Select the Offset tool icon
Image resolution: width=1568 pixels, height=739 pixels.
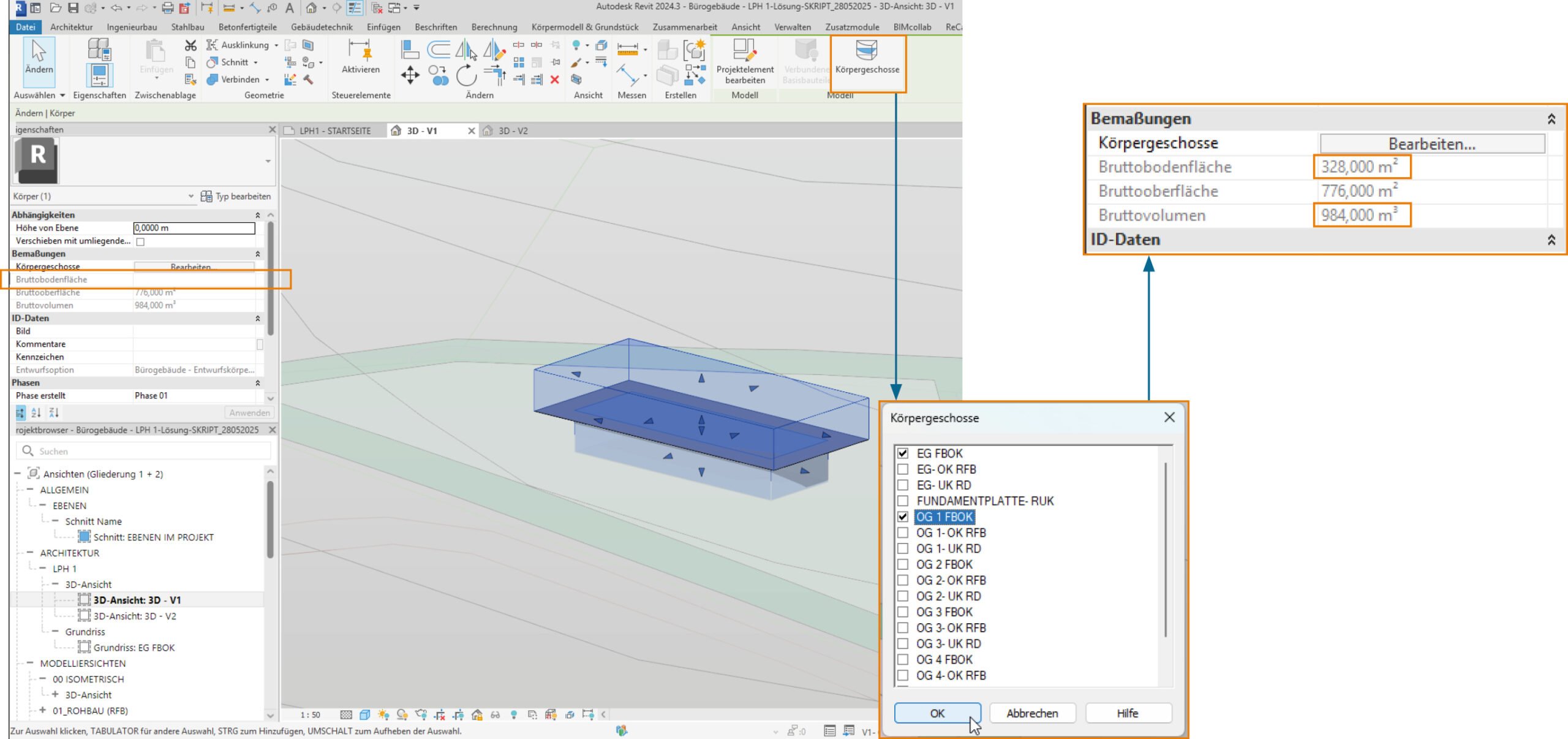(x=439, y=48)
